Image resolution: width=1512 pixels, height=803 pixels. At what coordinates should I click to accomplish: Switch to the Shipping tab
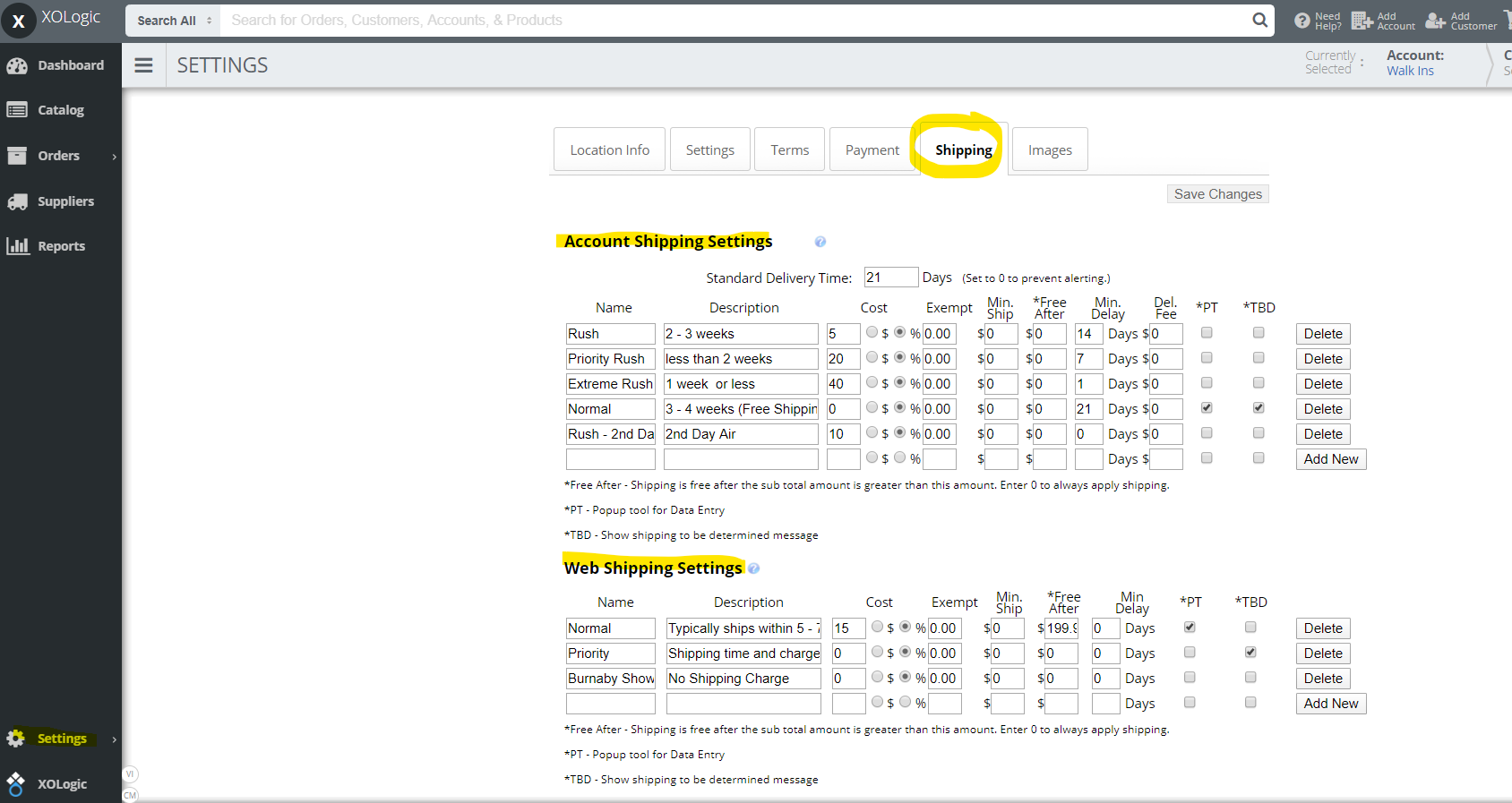tap(964, 149)
